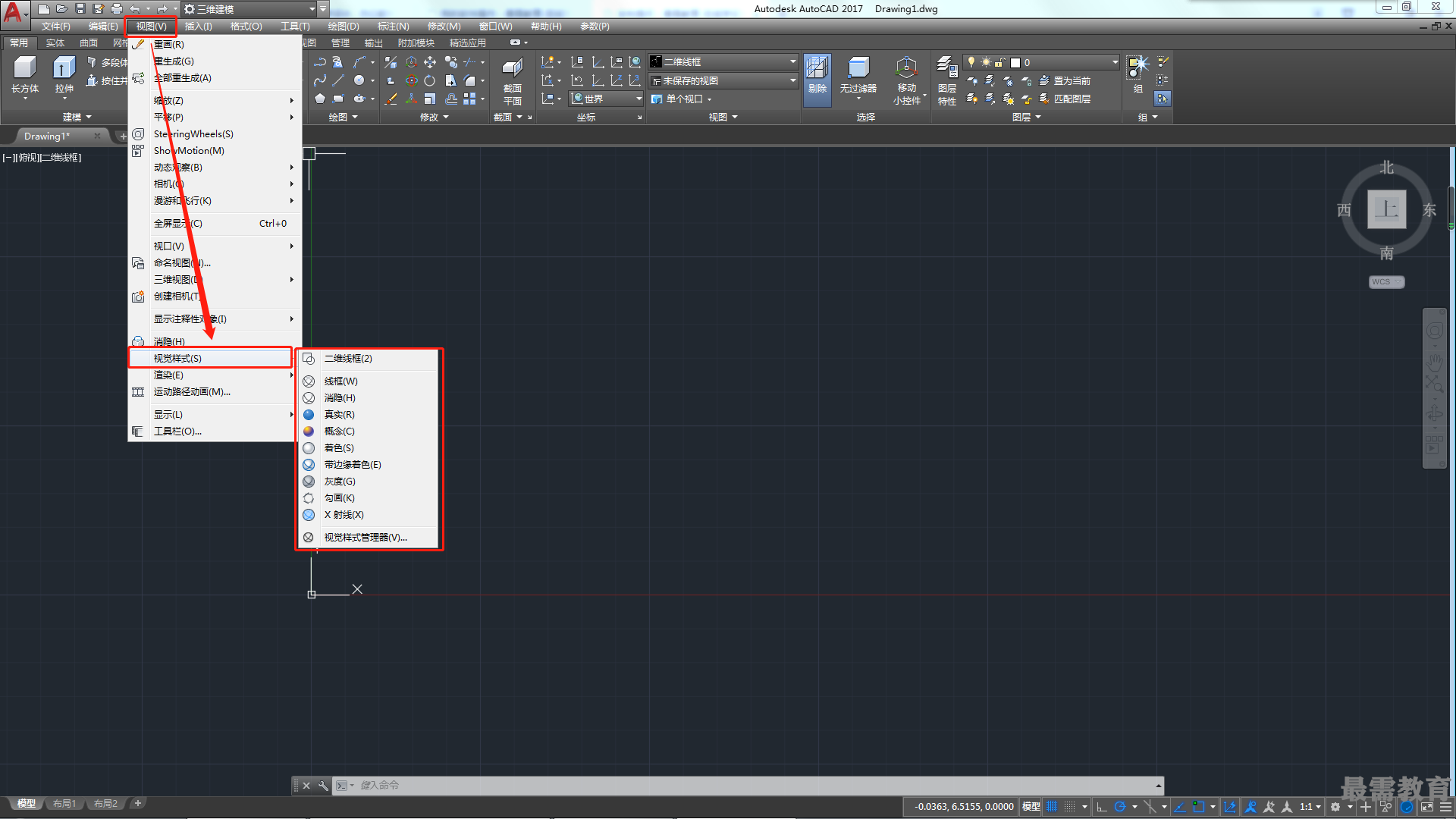Toggle Snap mode in status bar
The image size is (1456, 819).
point(1069,807)
